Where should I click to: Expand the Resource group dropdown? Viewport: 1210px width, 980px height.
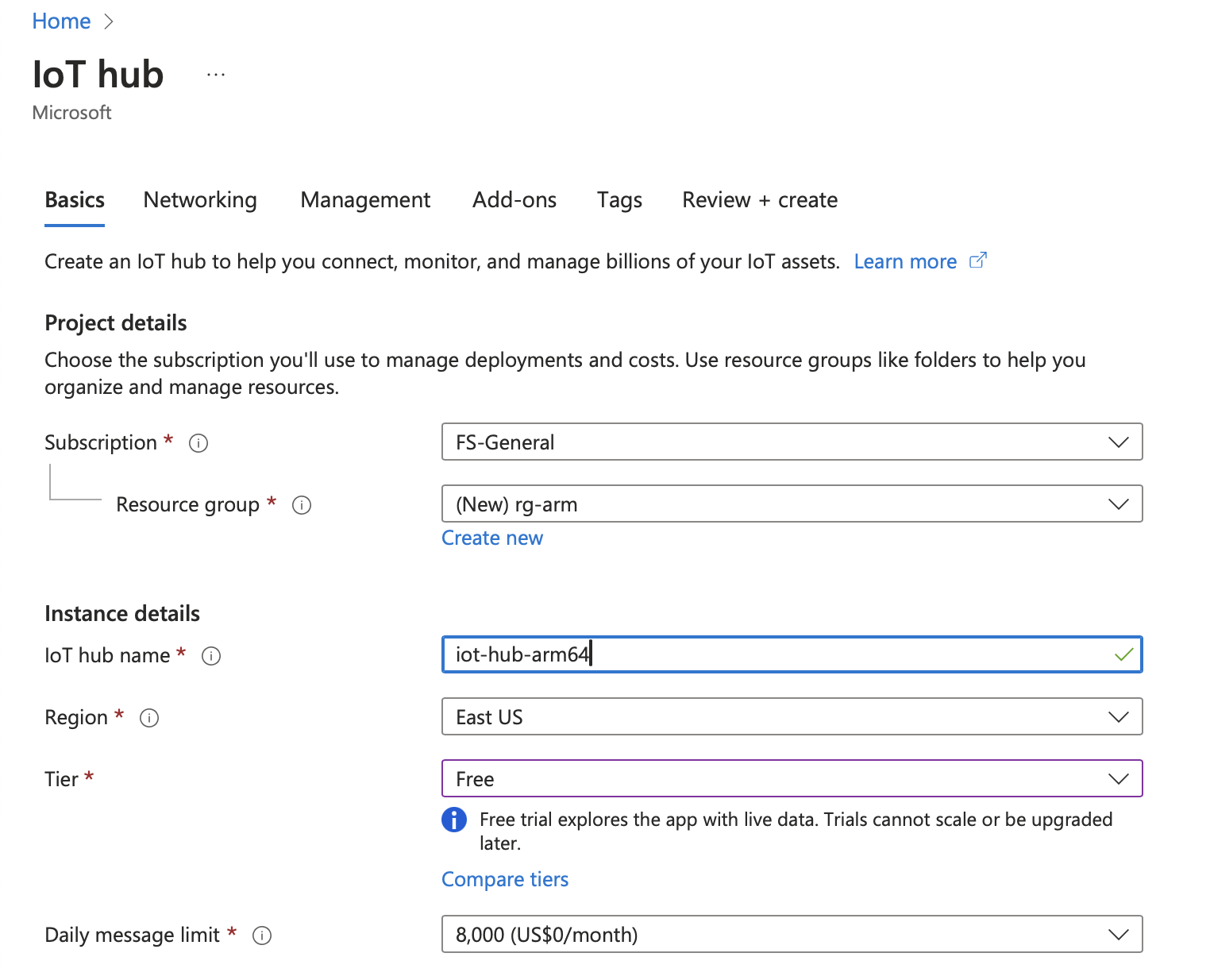[x=792, y=504]
